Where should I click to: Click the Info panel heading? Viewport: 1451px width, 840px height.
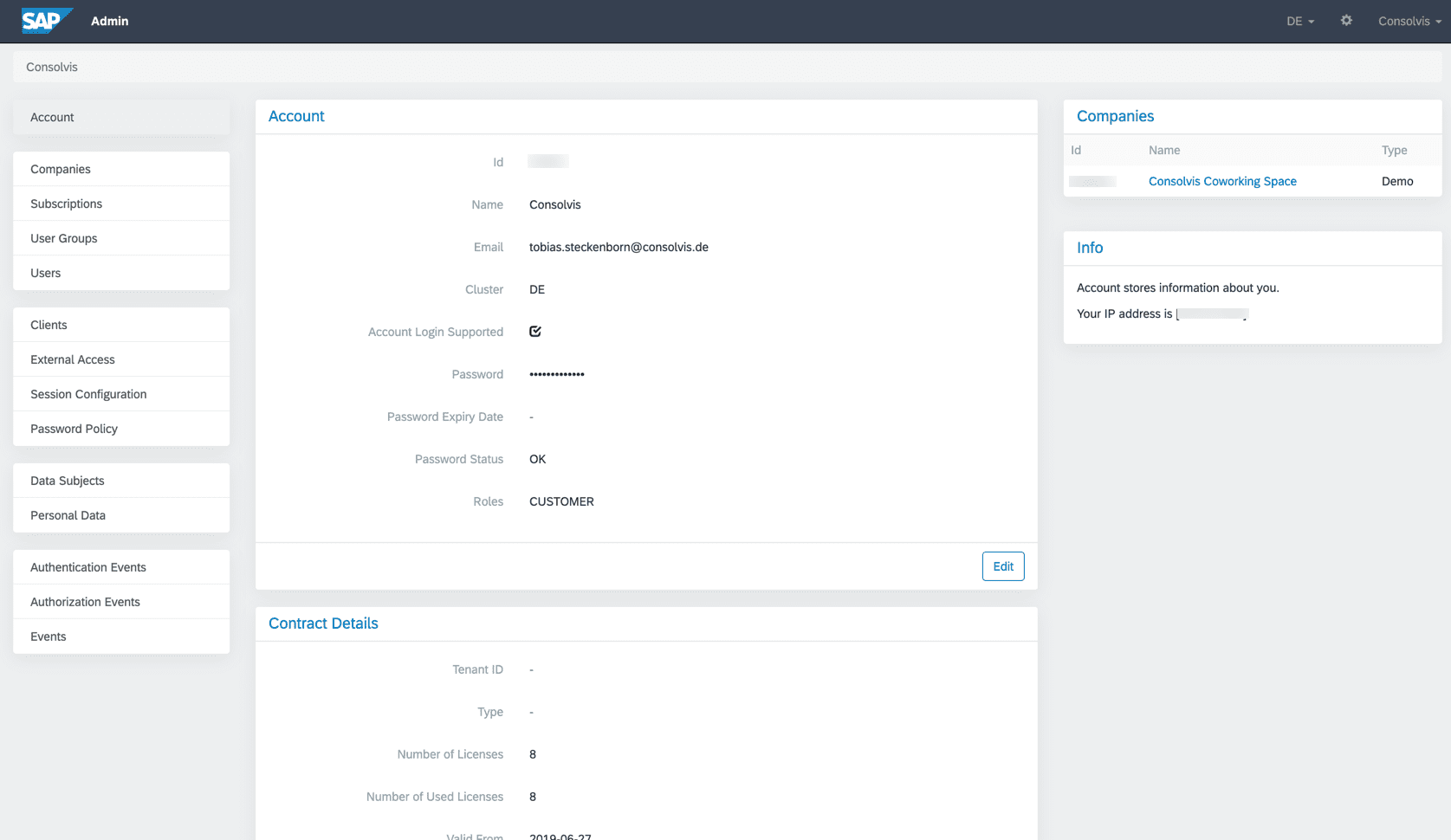coord(1090,248)
